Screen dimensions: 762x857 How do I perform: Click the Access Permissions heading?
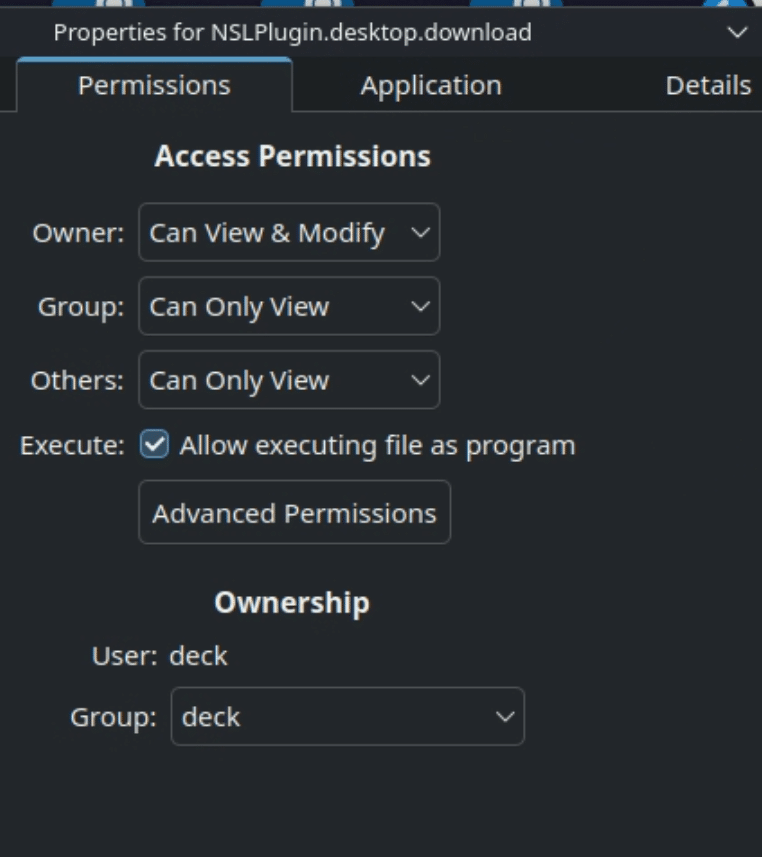[x=292, y=156]
